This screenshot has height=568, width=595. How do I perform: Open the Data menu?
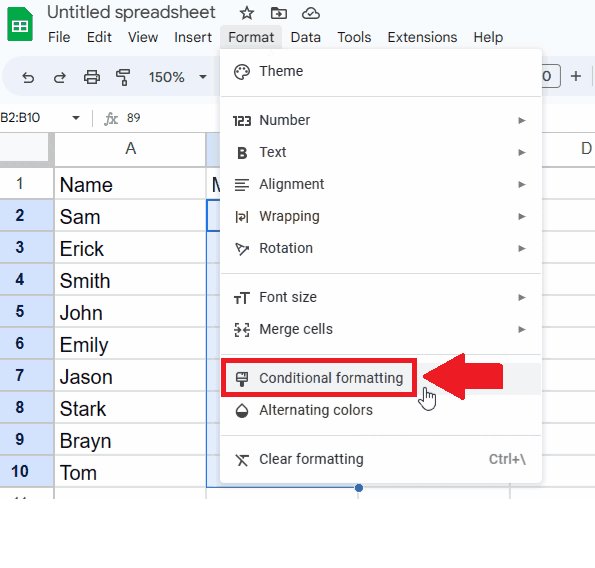click(305, 37)
